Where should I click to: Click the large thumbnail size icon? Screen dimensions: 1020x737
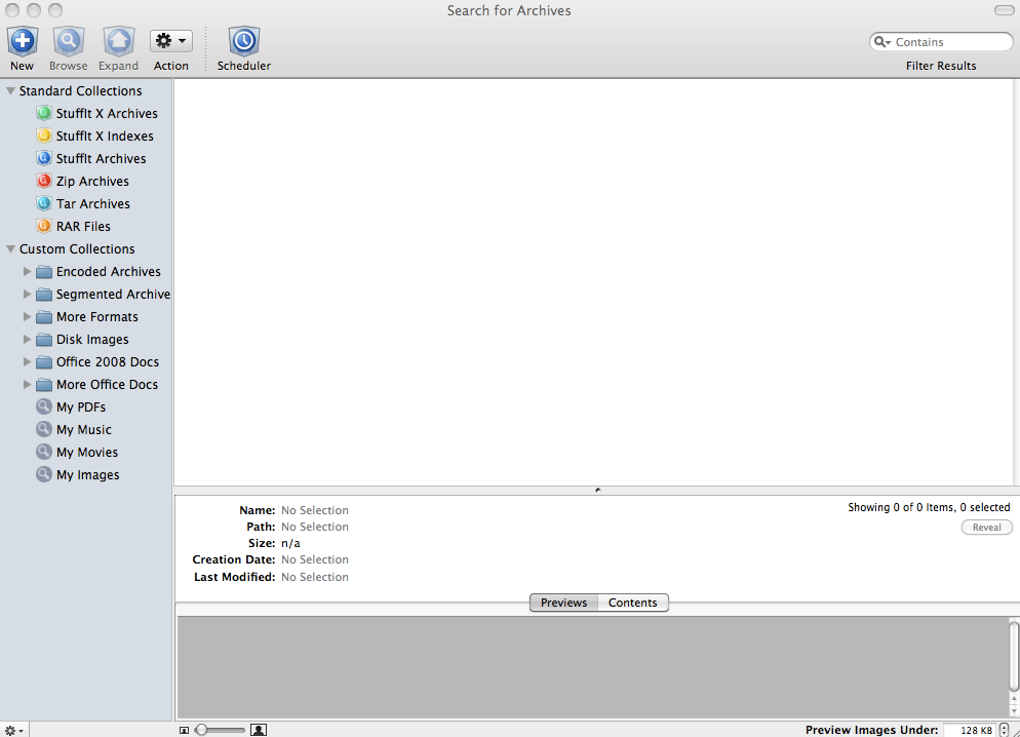[258, 730]
